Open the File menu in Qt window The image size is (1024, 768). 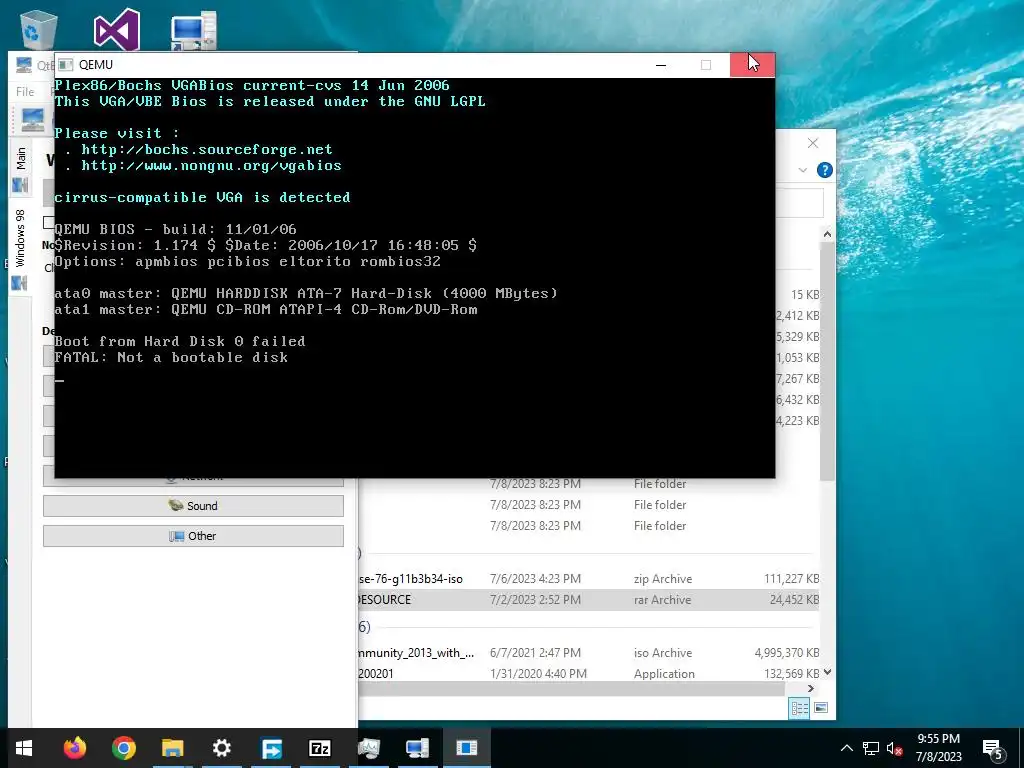(25, 91)
